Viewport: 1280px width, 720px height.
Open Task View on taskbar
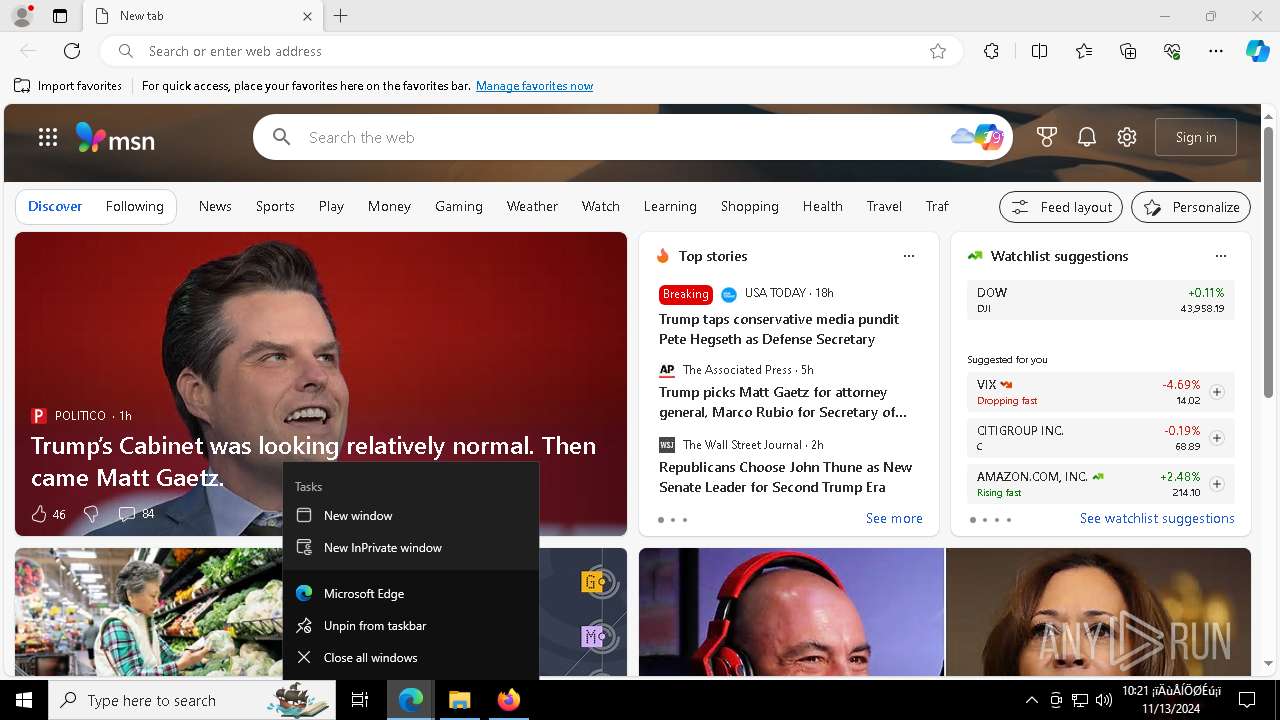pos(360,700)
